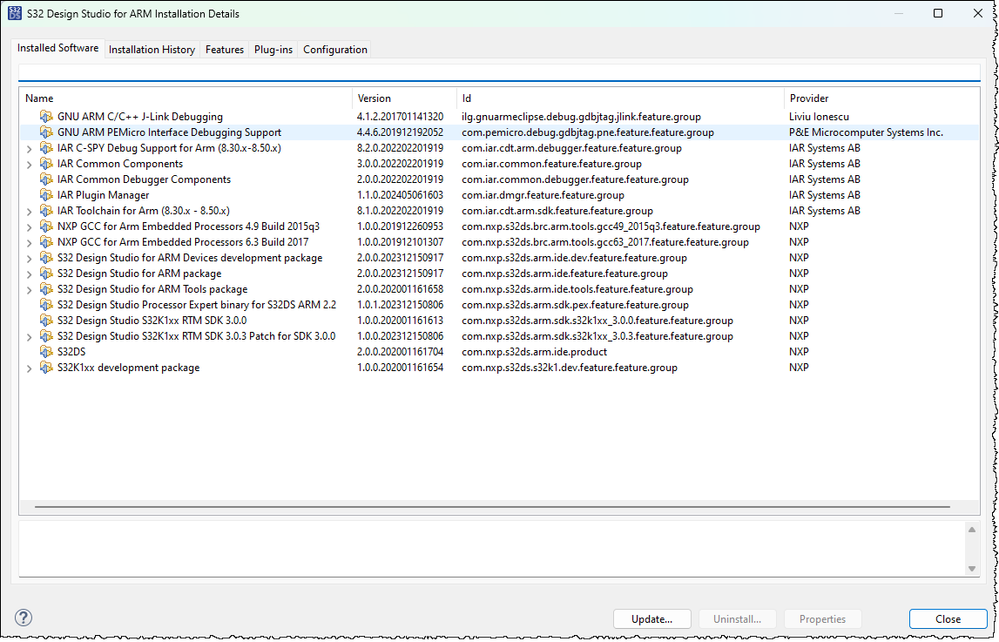Click the package icon next to S32DS entry
Viewport: 999px width, 642px height.
[x=46, y=352]
